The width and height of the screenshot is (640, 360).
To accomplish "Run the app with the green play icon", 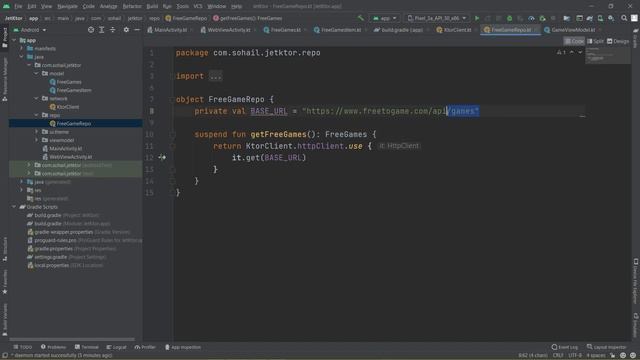I will [477, 18].
